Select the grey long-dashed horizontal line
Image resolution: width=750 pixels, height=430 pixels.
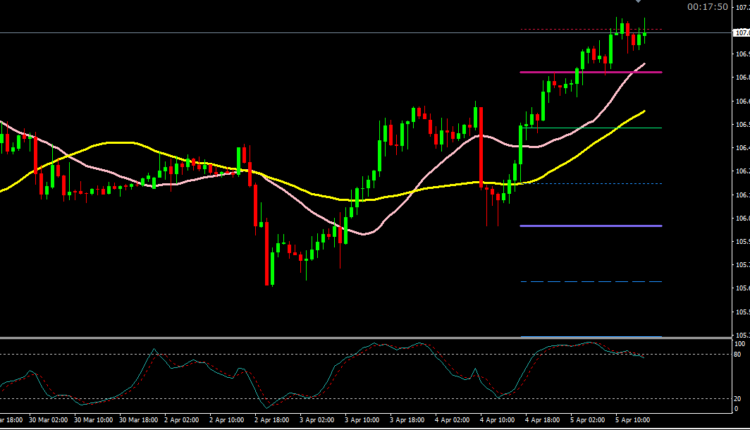591,282
